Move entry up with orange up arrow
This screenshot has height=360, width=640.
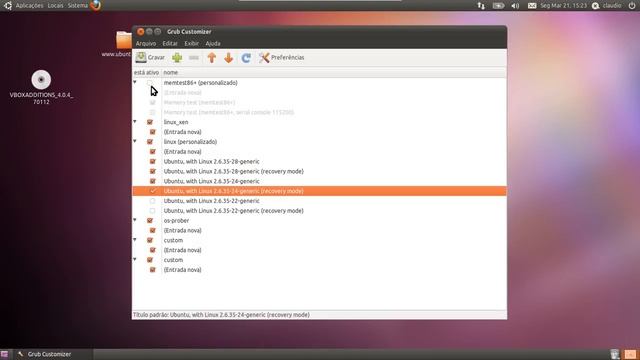211,58
